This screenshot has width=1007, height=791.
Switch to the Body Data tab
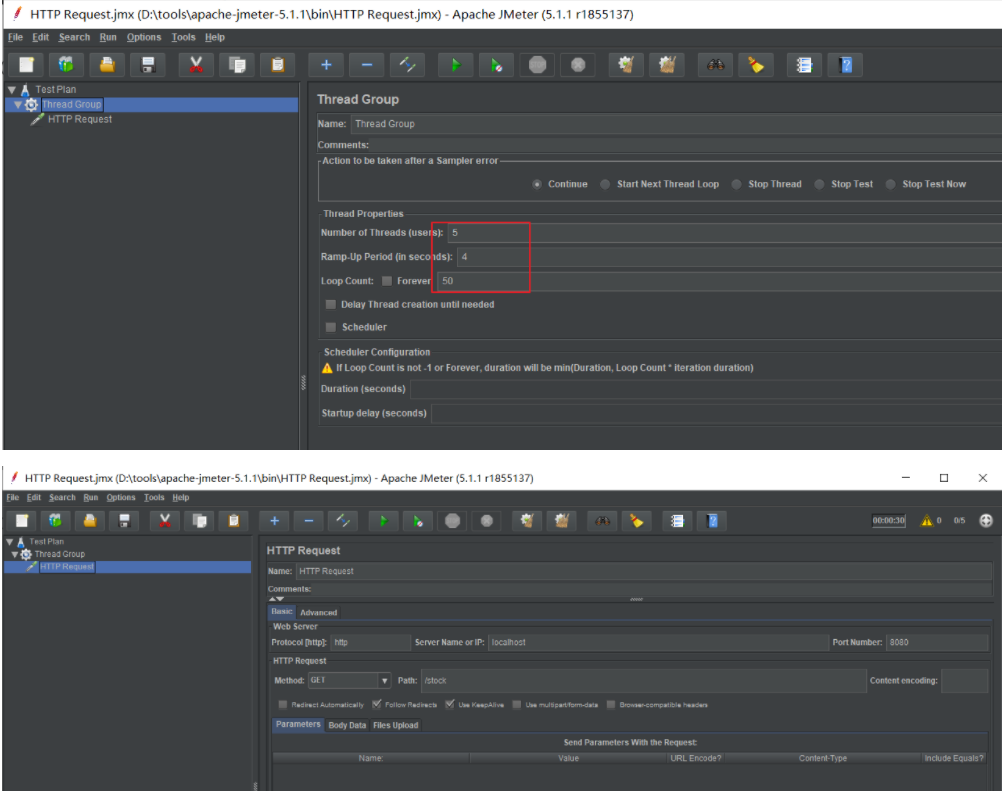[x=347, y=725]
